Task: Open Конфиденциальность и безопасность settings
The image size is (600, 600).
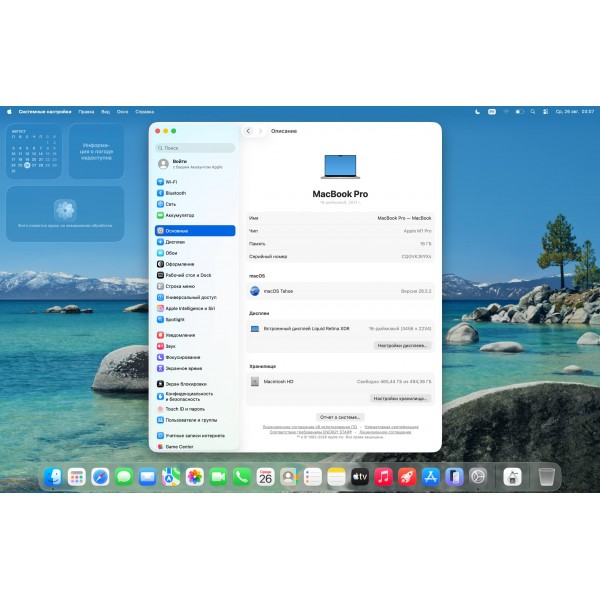Action: point(195,396)
